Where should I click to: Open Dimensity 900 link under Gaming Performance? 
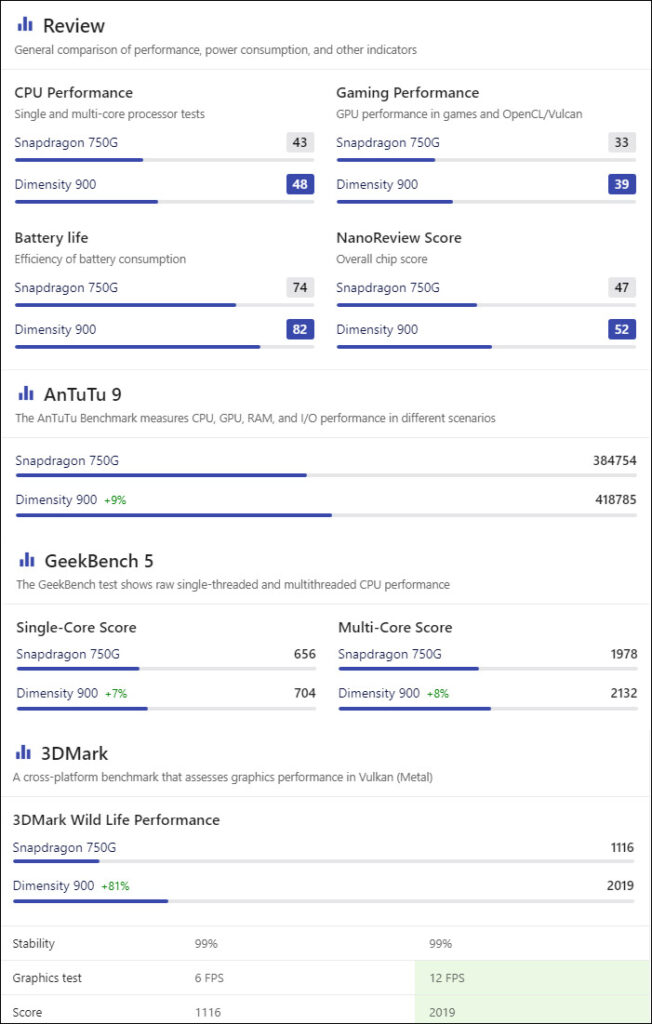click(x=377, y=184)
